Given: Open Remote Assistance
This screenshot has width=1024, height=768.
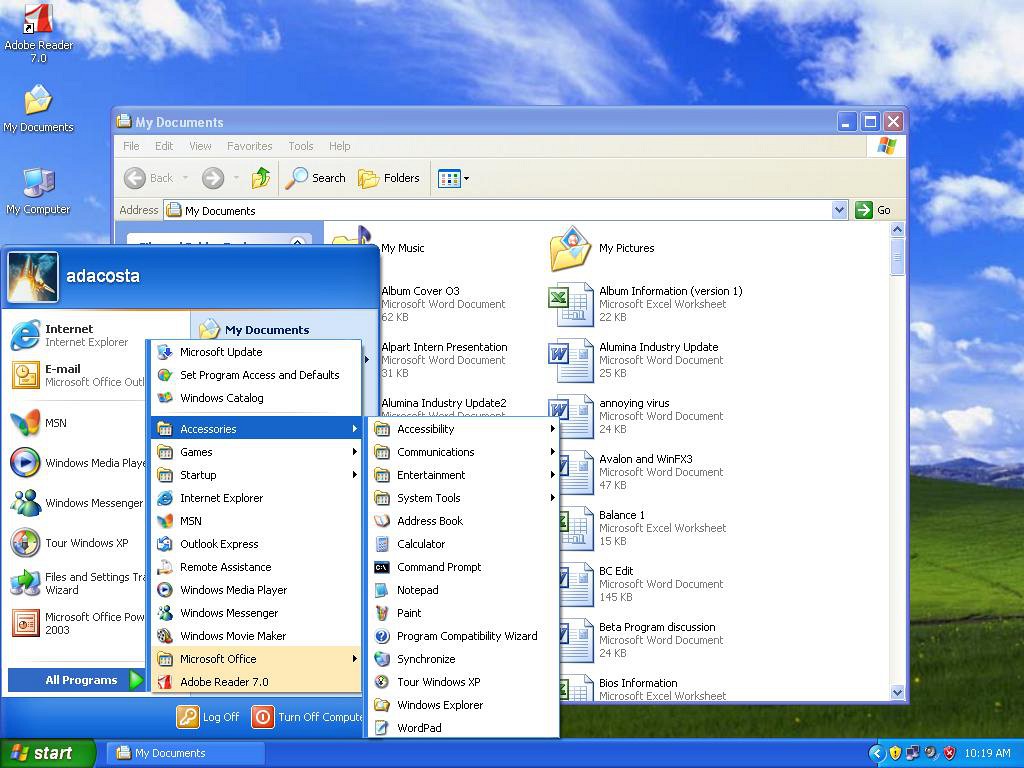Looking at the screenshot, I should 256,567.
